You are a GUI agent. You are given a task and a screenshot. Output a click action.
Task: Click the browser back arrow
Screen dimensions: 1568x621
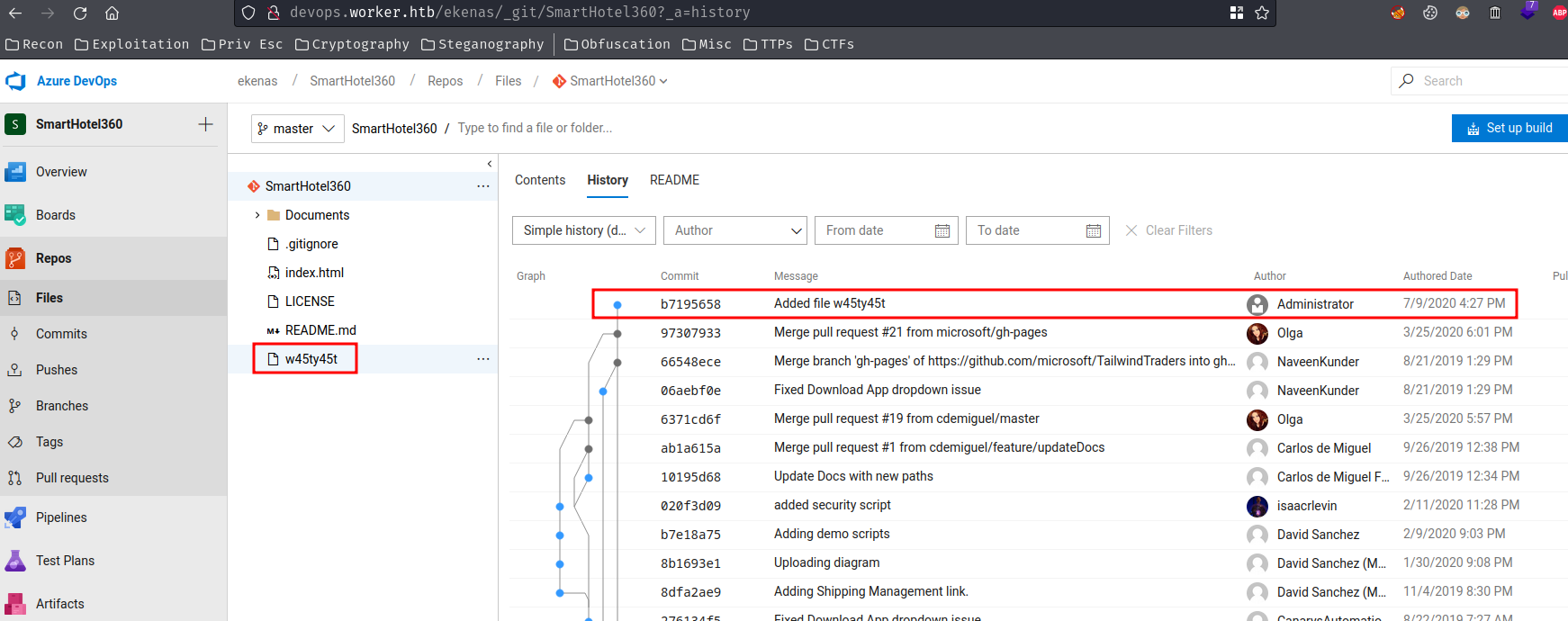coord(15,13)
